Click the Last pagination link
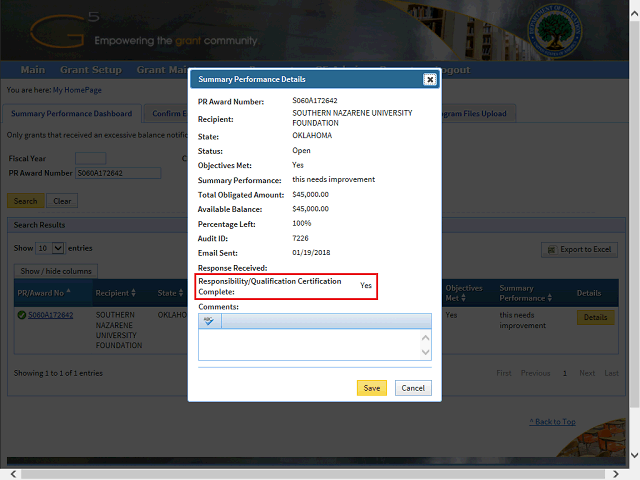 (611, 373)
